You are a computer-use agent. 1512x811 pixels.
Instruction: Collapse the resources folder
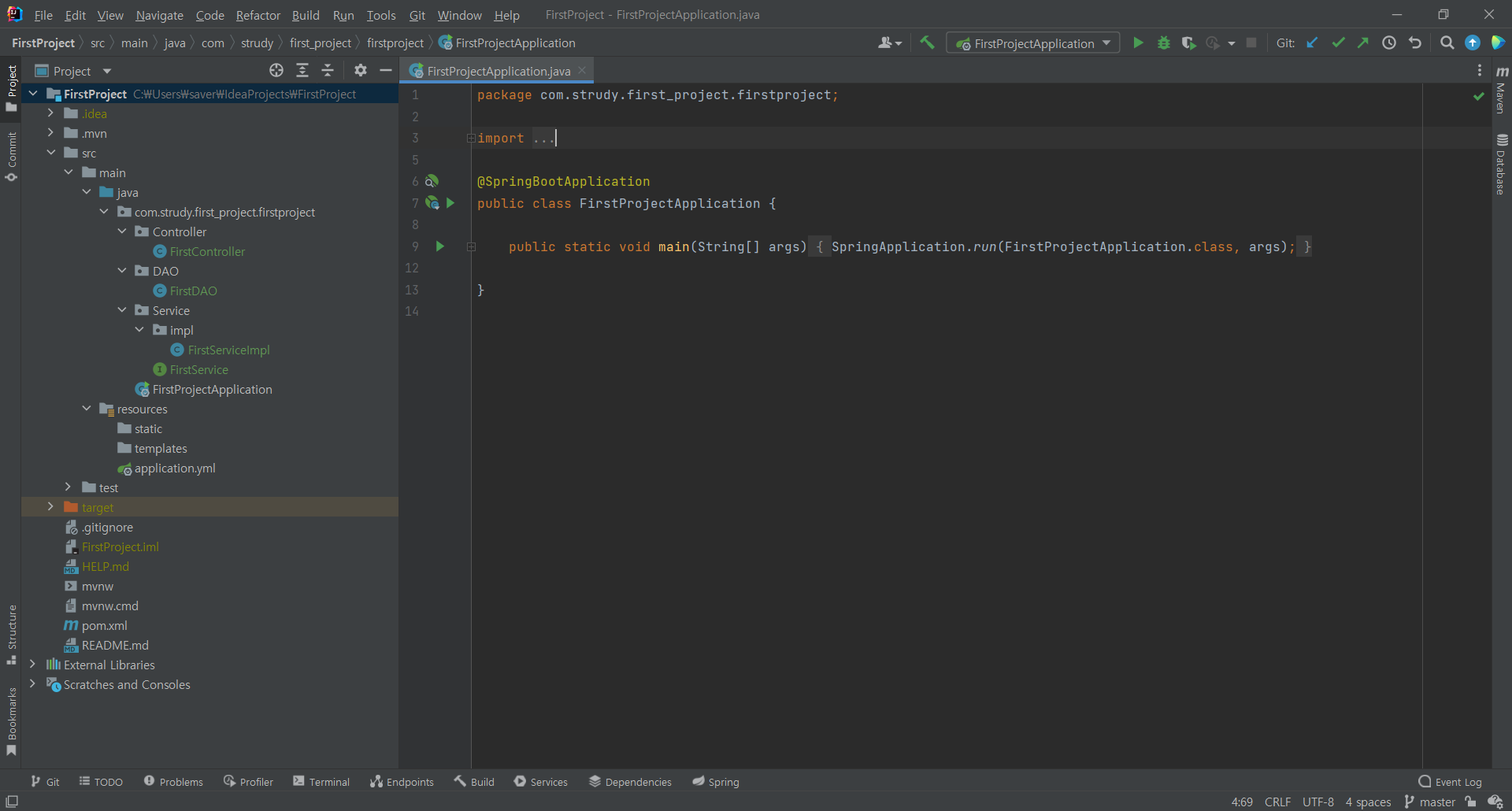87,409
